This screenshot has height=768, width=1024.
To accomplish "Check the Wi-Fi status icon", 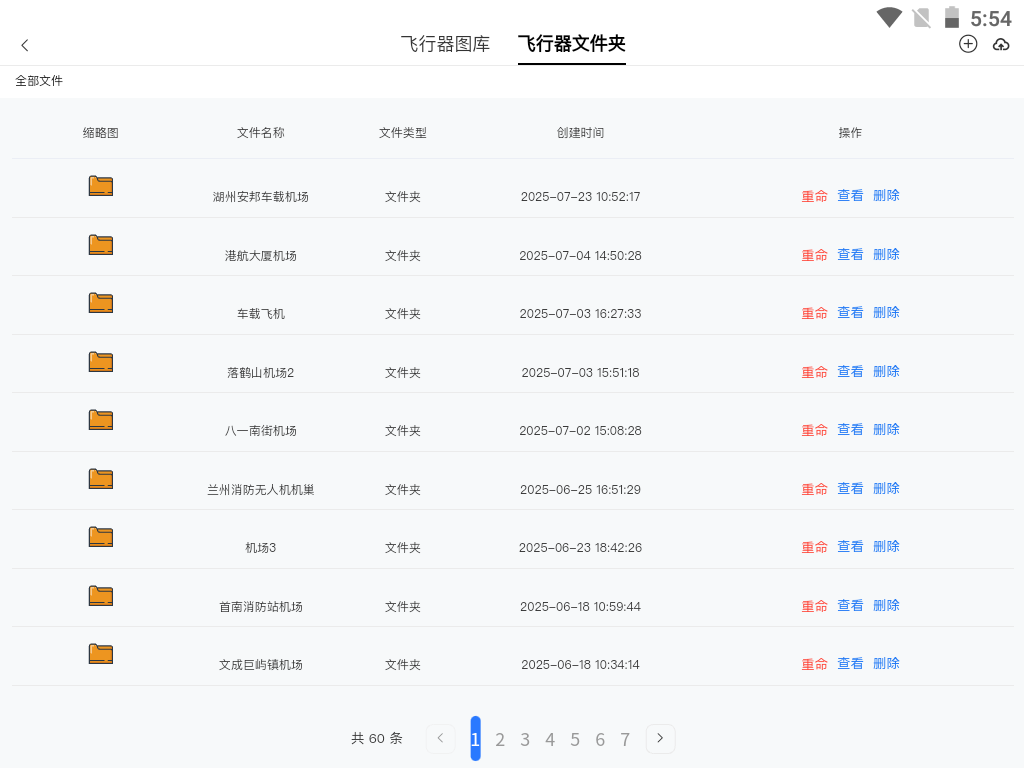I will [x=889, y=17].
